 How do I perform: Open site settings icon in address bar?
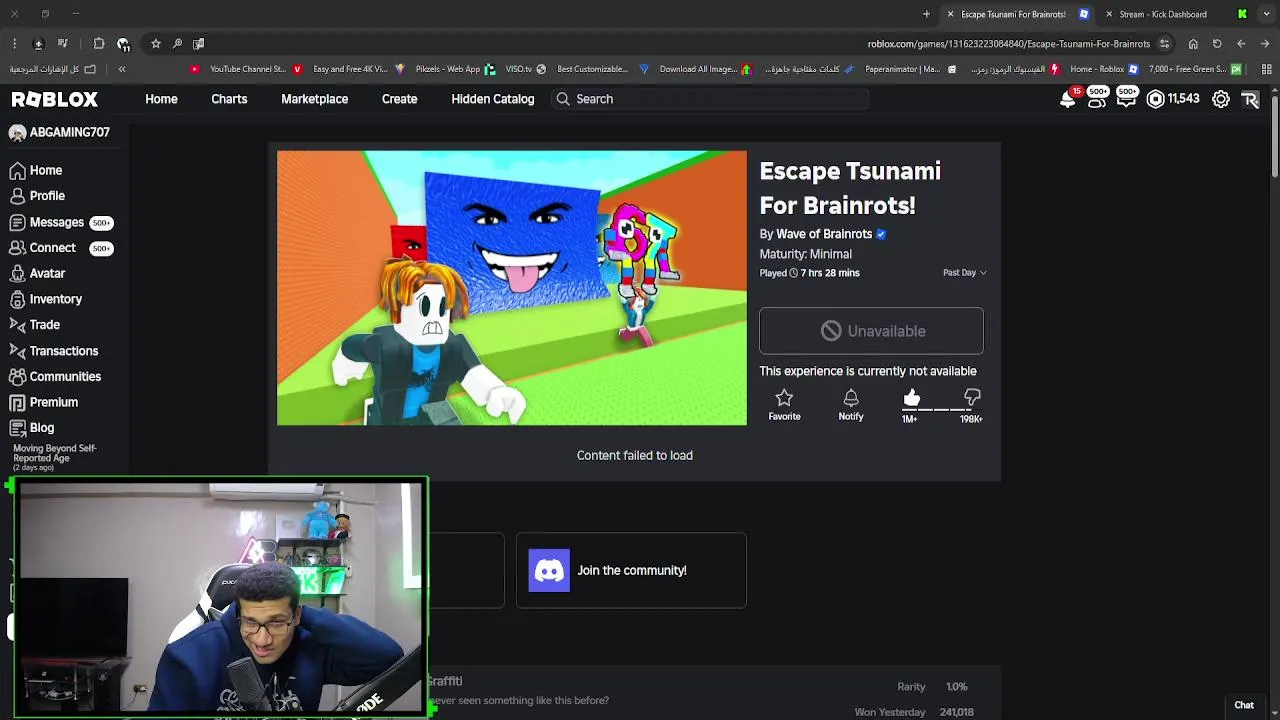tap(1164, 44)
